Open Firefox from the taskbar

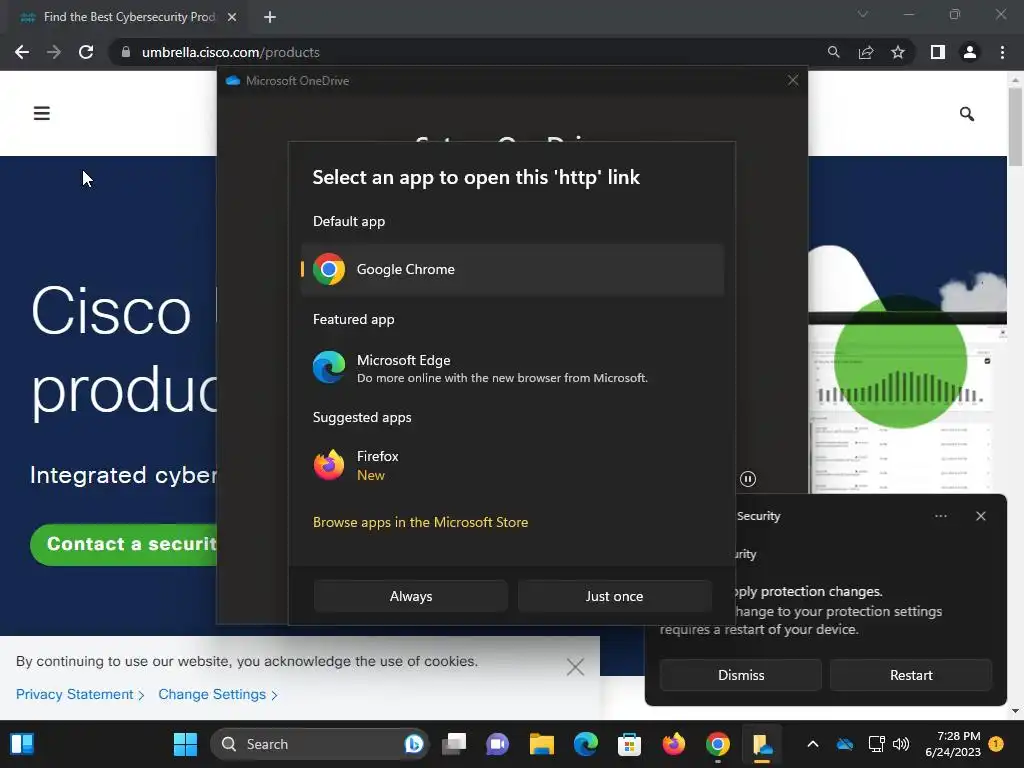pyautogui.click(x=673, y=744)
